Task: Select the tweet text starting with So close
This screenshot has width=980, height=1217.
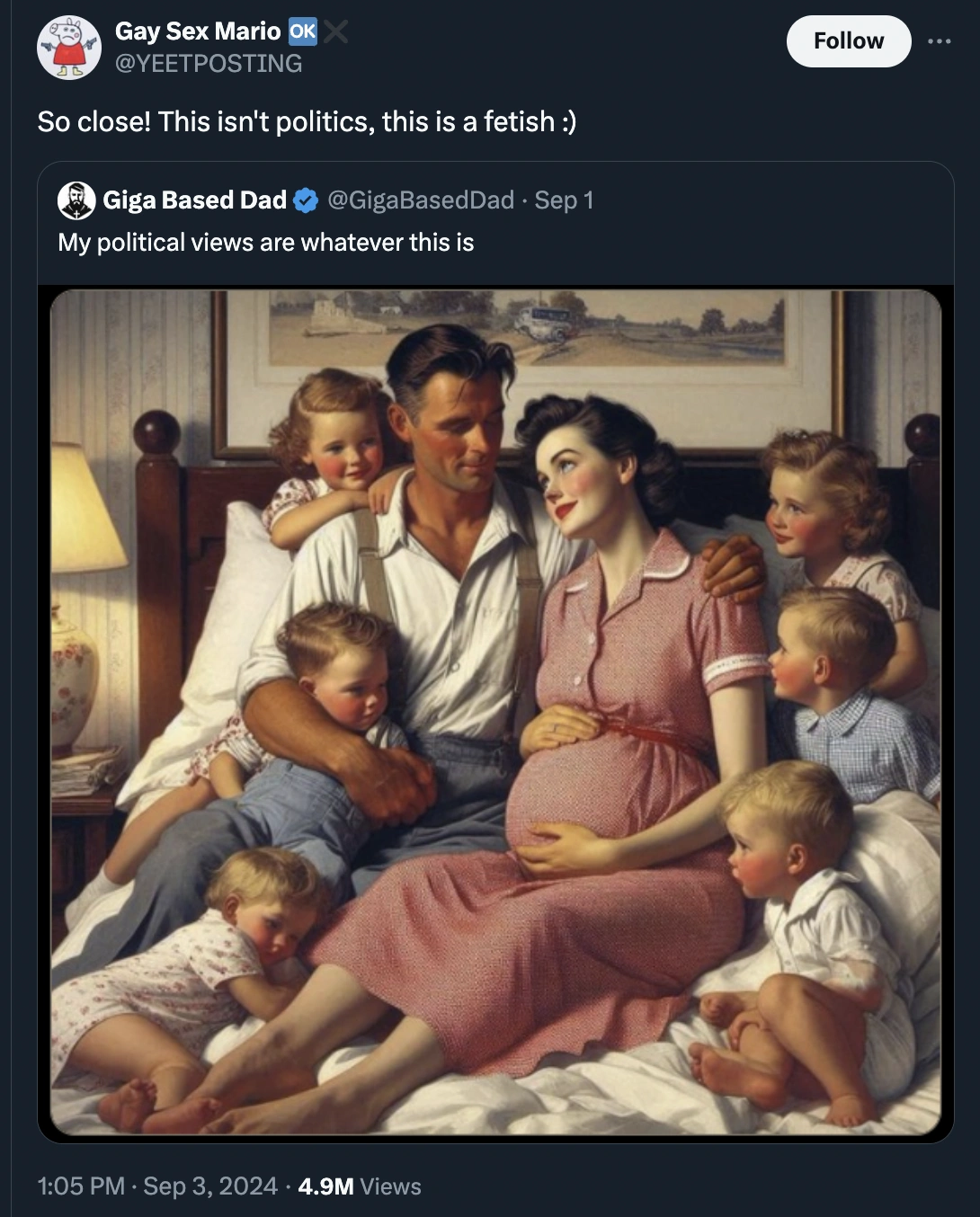Action: (308, 120)
